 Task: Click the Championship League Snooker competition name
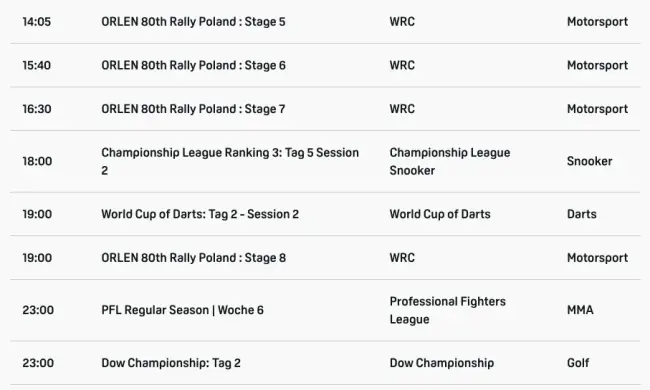450,161
